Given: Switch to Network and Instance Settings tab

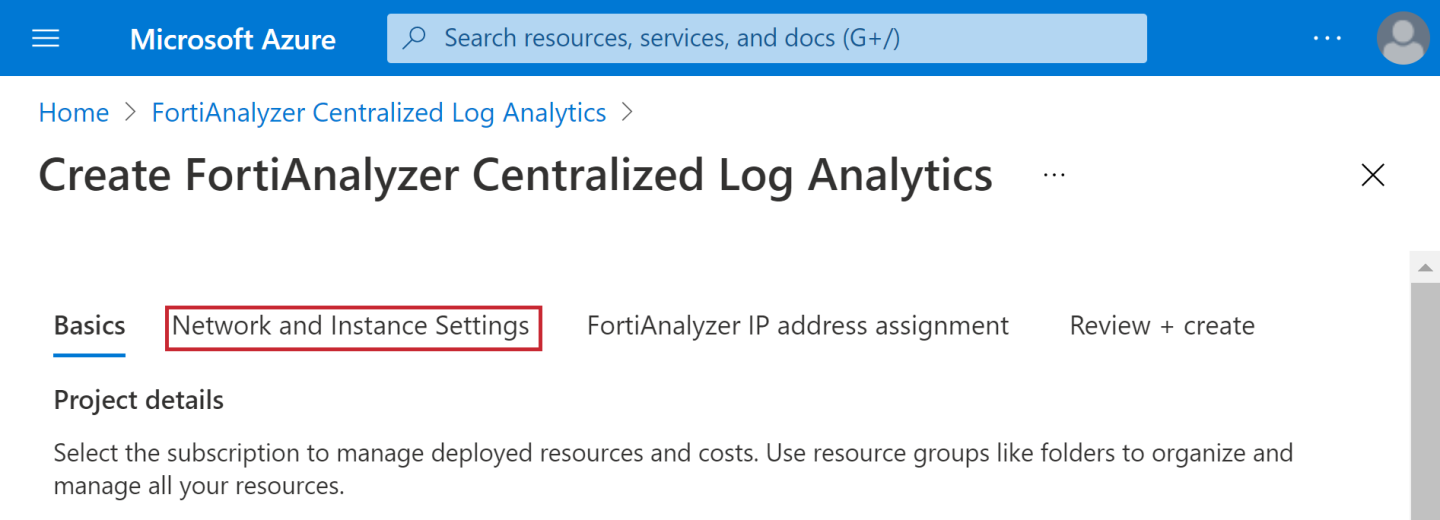Looking at the screenshot, I should click(x=351, y=326).
